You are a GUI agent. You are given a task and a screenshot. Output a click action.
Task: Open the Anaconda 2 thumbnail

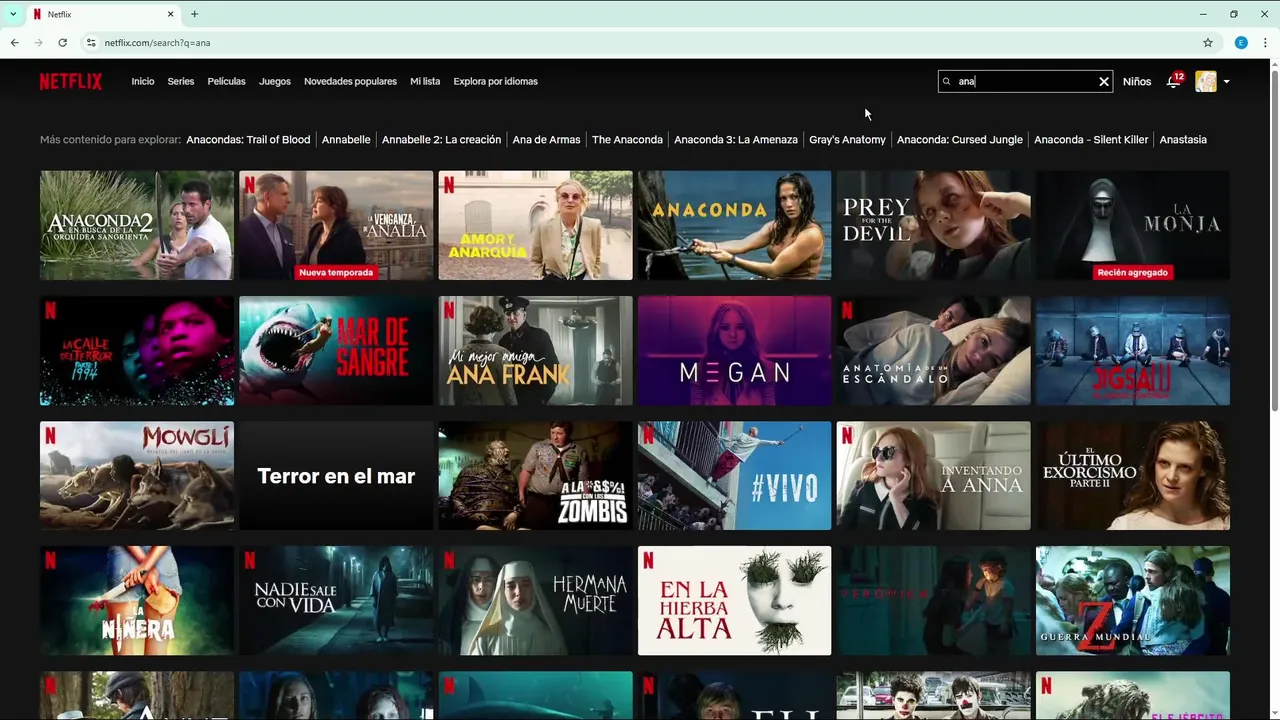[x=137, y=225]
